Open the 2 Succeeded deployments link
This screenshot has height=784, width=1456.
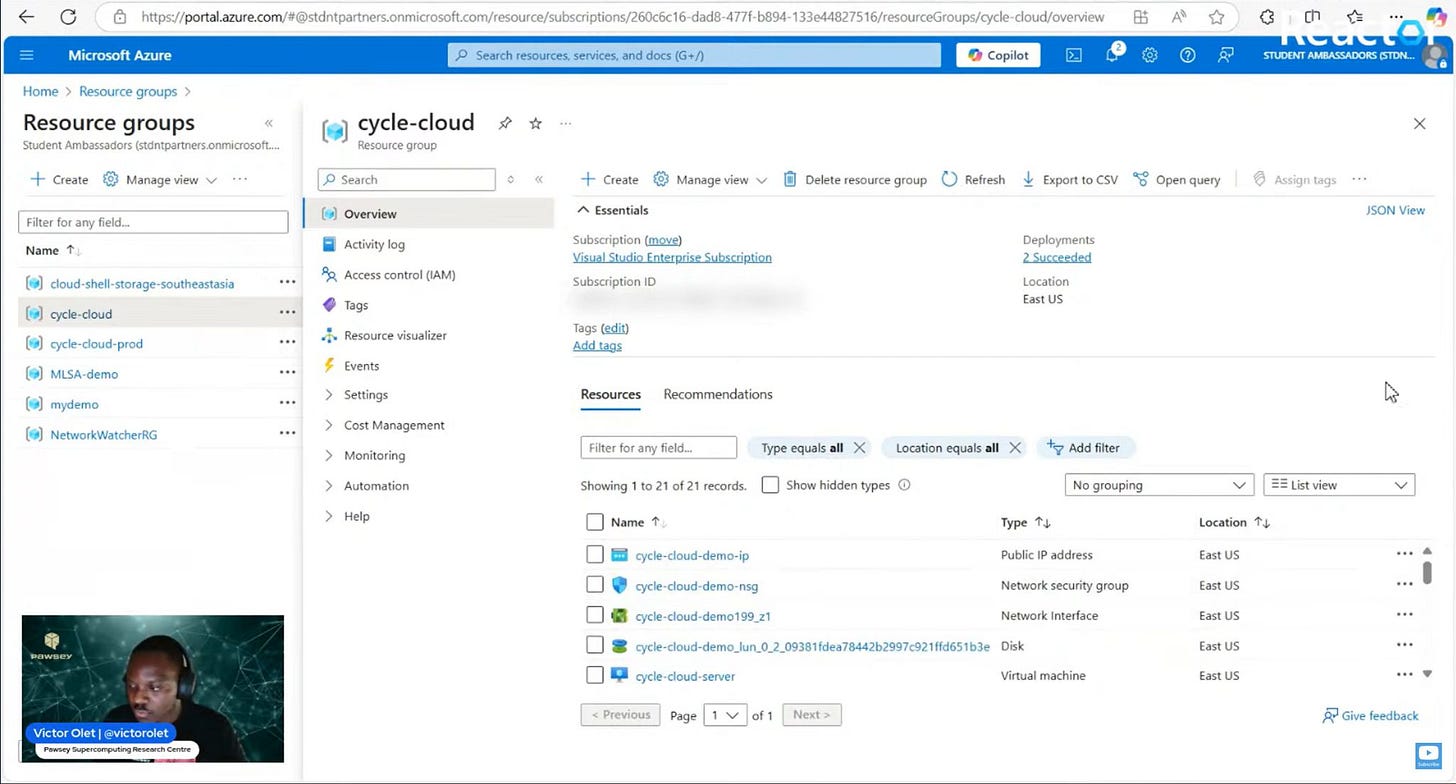(1057, 257)
